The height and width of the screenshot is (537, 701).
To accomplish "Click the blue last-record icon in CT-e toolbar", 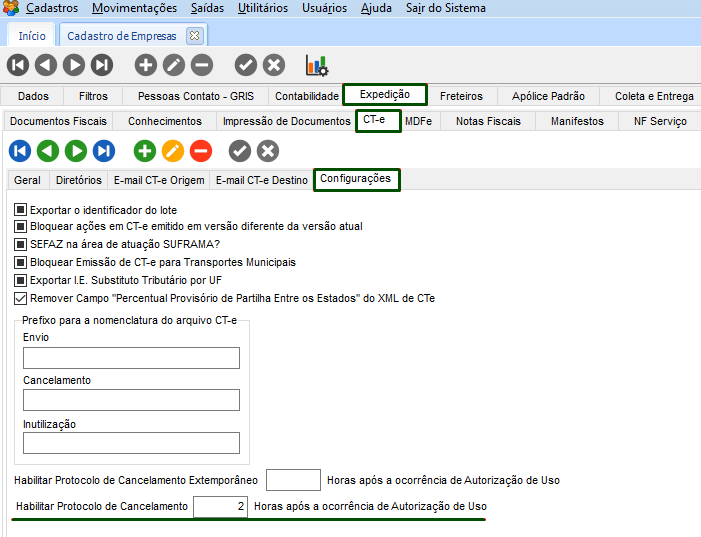I will point(104,151).
